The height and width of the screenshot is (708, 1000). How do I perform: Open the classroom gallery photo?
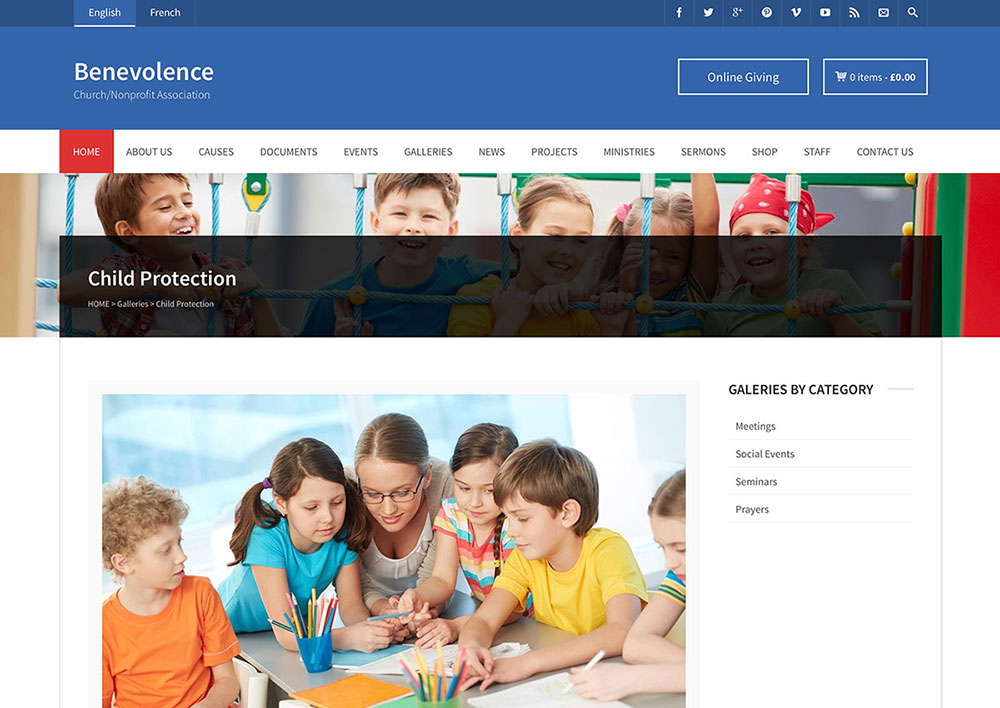point(393,550)
